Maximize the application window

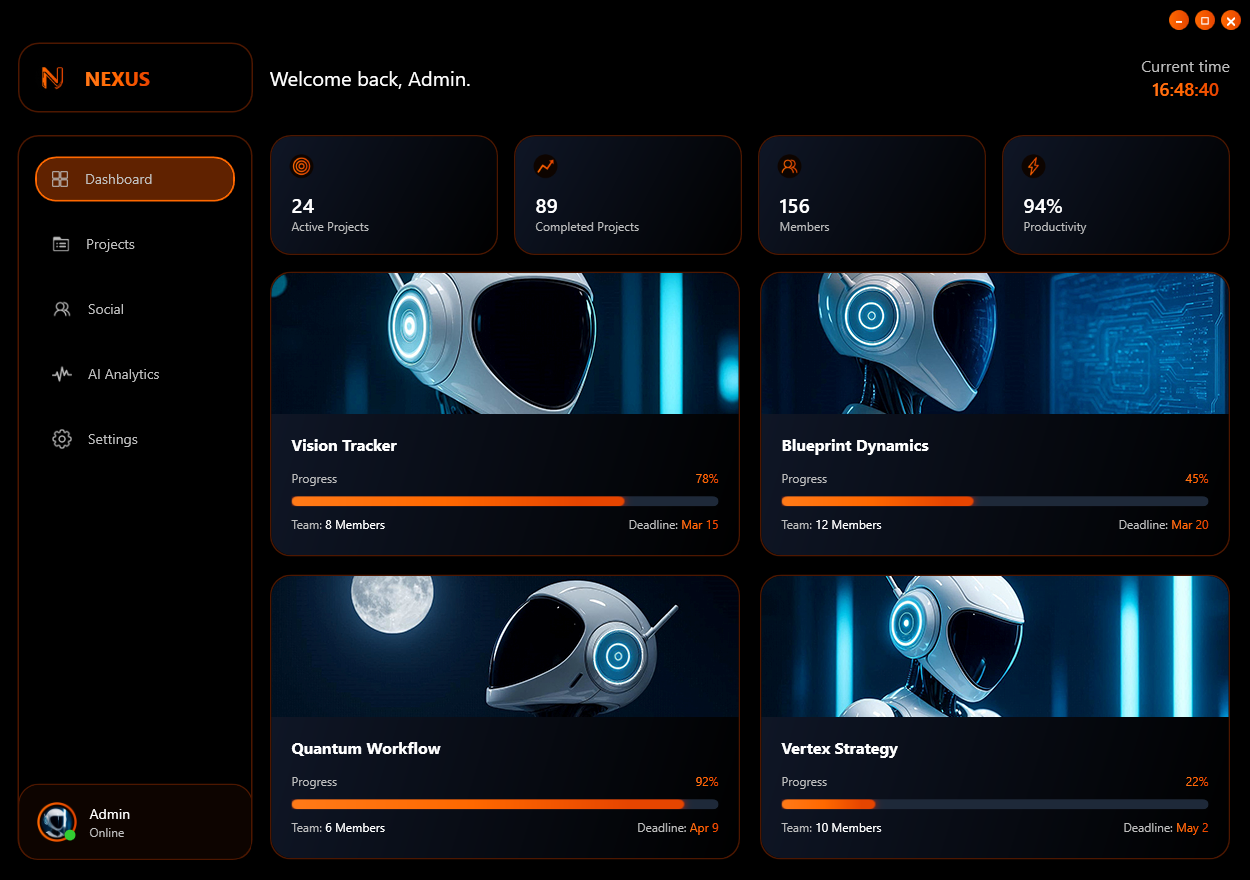coord(1205,21)
